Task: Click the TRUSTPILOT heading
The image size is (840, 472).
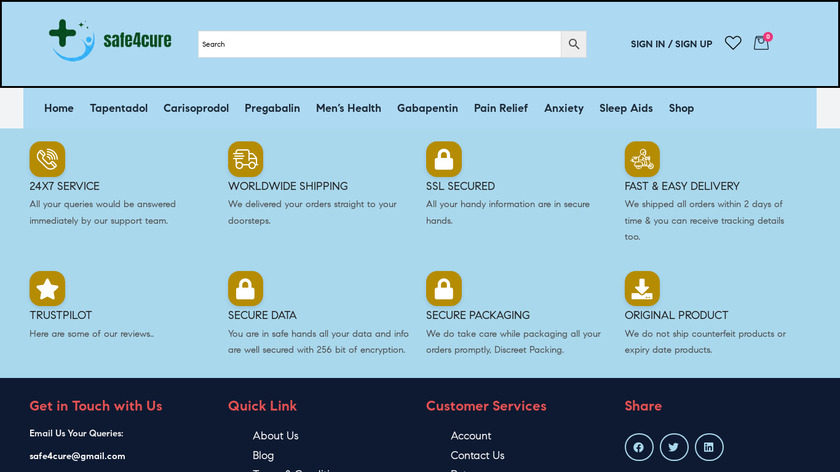Action: (x=61, y=316)
